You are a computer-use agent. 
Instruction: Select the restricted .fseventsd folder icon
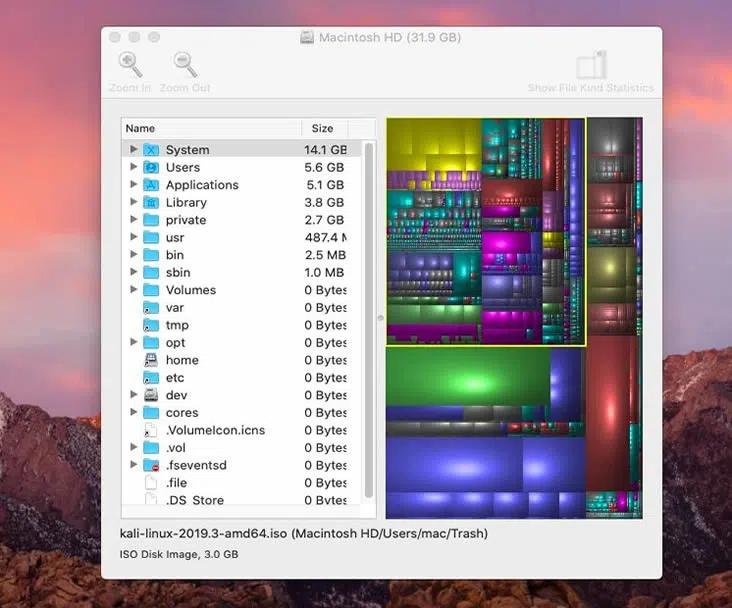(x=151, y=465)
